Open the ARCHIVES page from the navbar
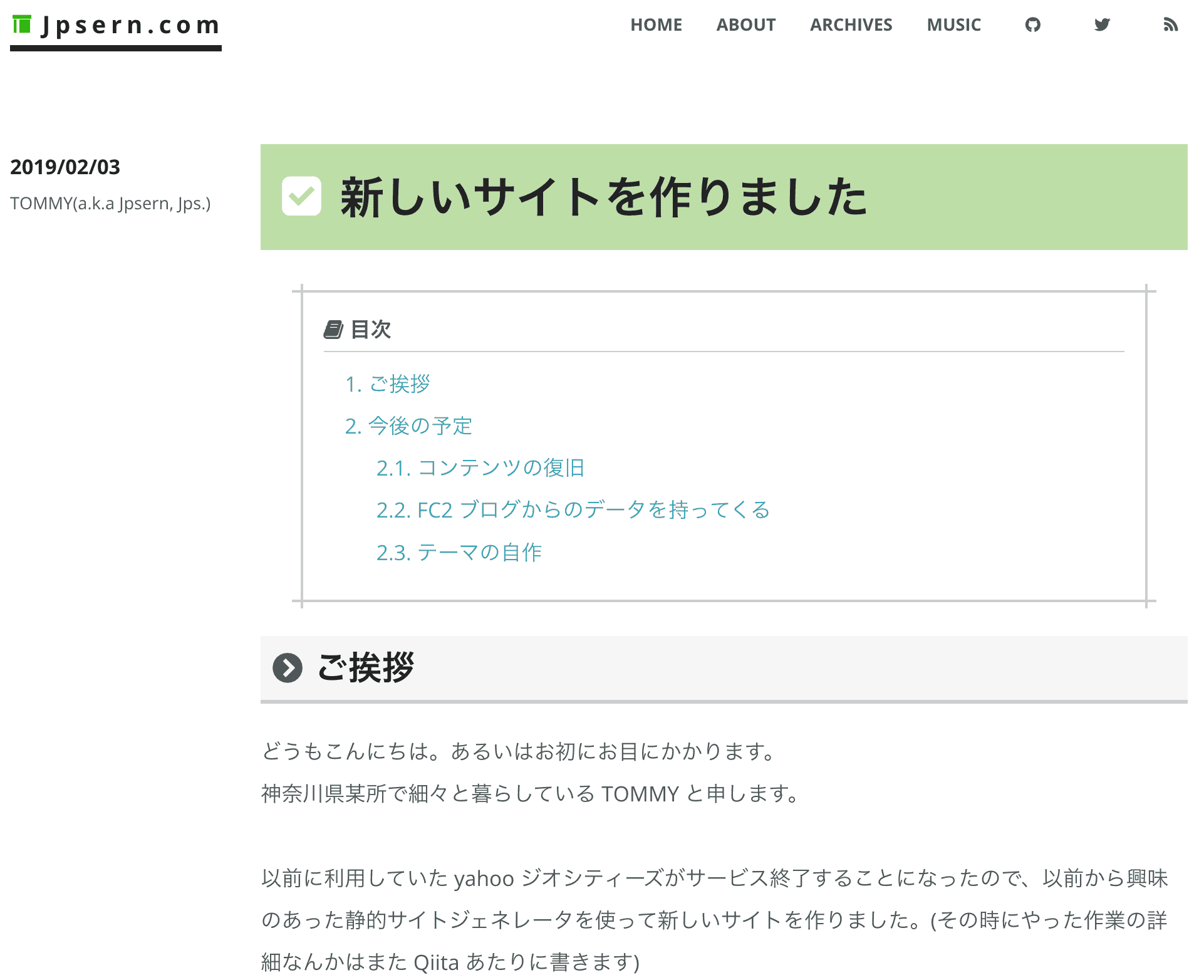Screen dimensions: 1204x980 click(851, 24)
